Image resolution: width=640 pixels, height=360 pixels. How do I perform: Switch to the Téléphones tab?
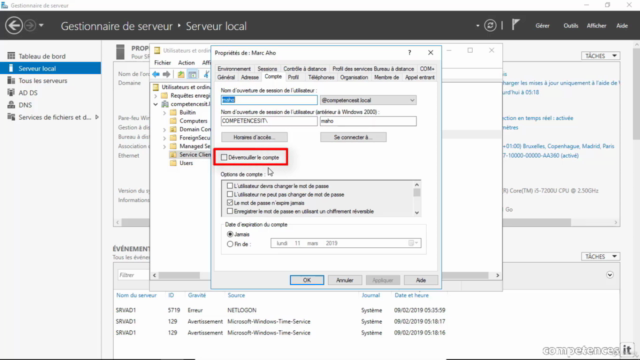pos(321,78)
